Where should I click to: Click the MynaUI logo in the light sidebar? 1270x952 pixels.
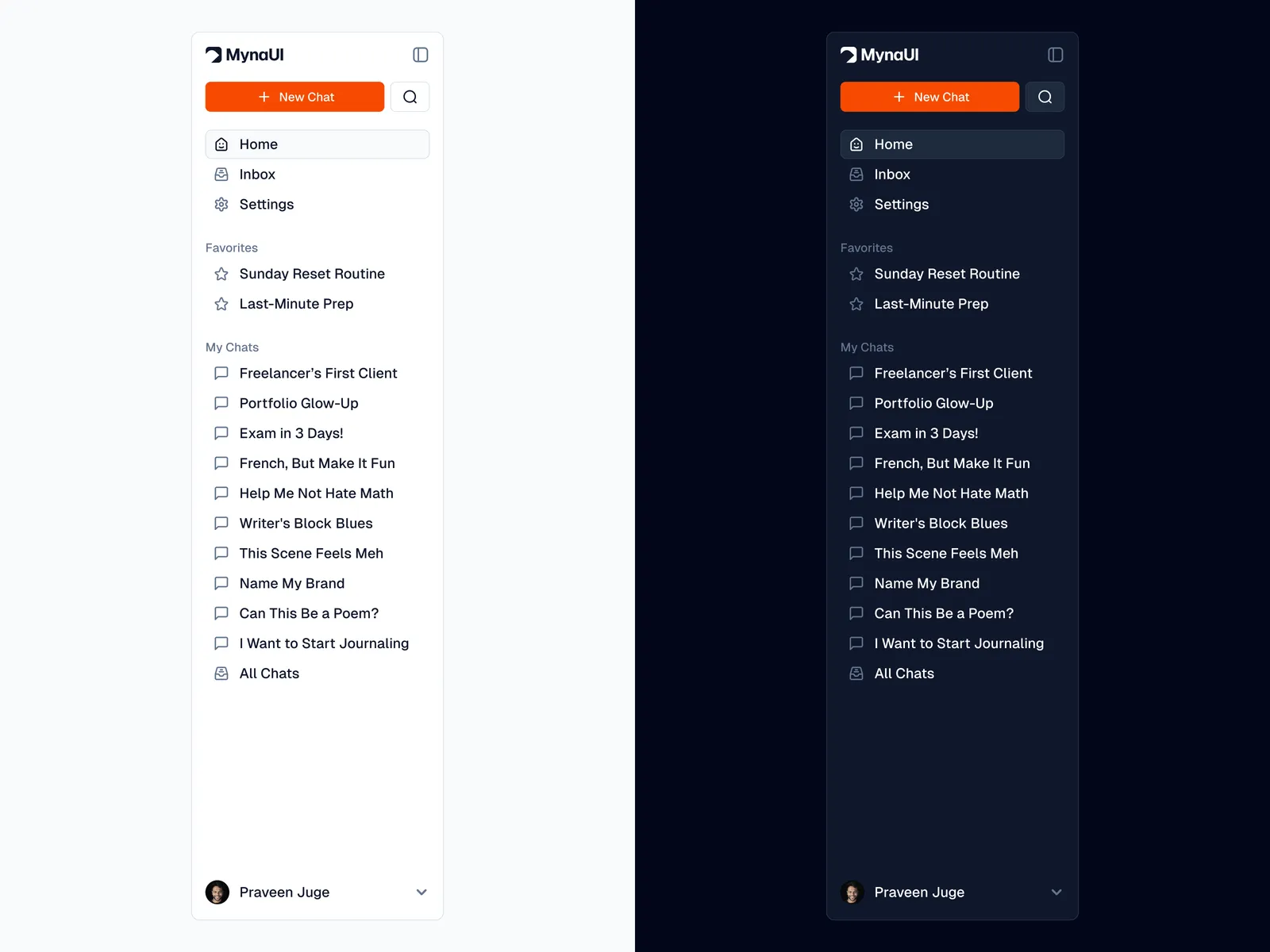pos(244,55)
